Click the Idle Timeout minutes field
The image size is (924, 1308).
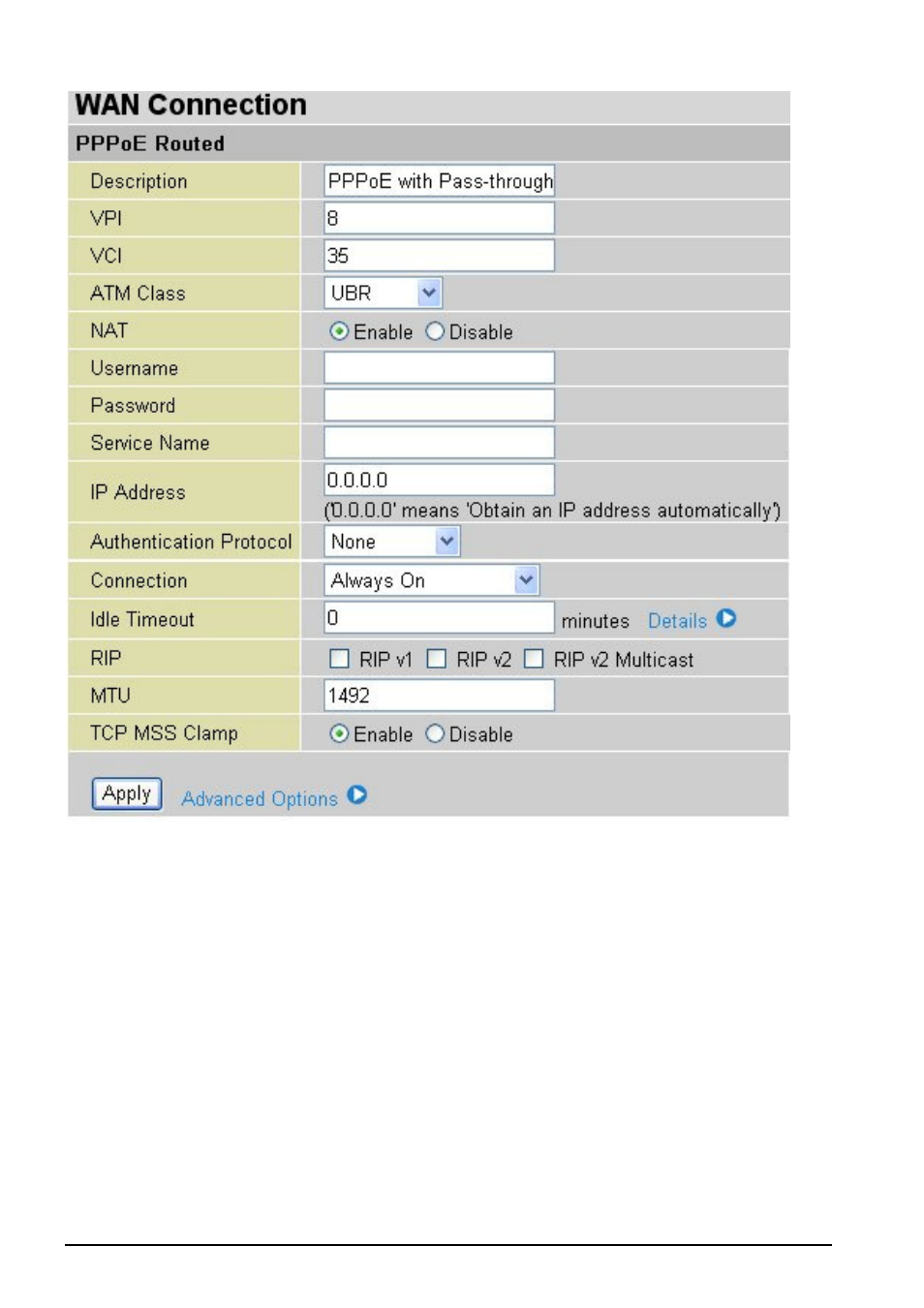[x=440, y=618]
